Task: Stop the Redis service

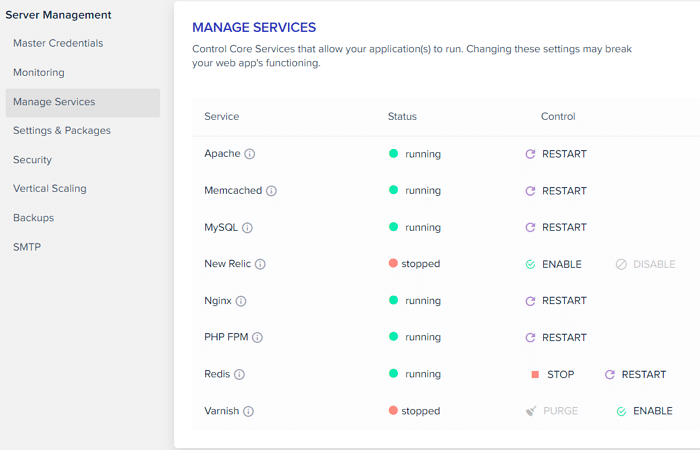Action: 553,375
